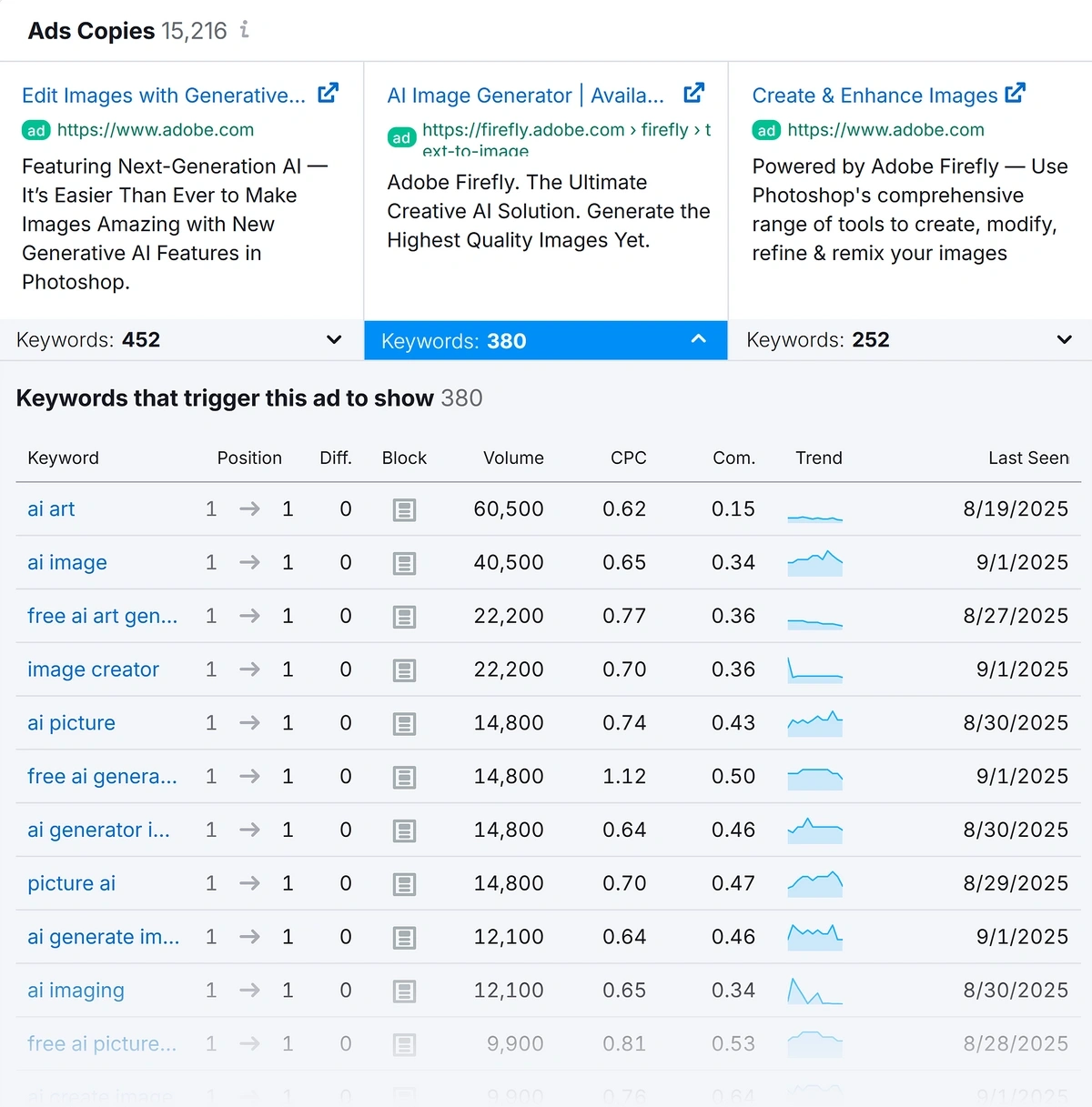Sort by the CPC column header
The image size is (1092, 1107).
[628, 458]
